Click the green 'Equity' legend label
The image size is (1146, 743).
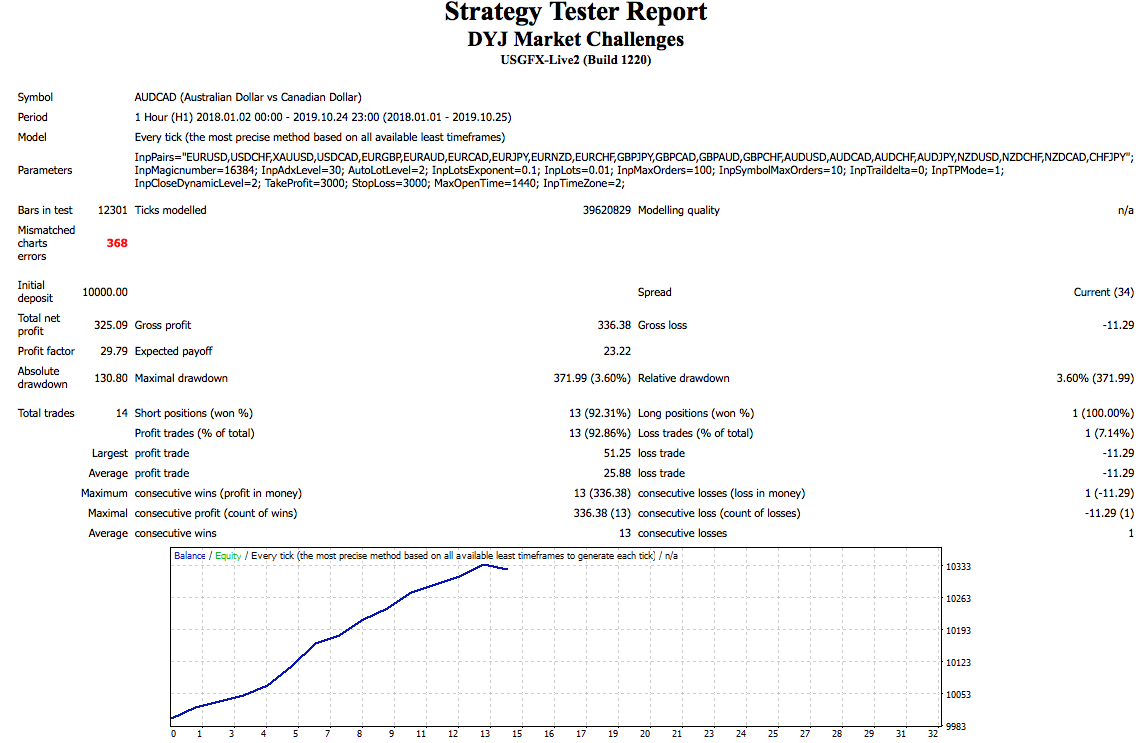[227, 556]
